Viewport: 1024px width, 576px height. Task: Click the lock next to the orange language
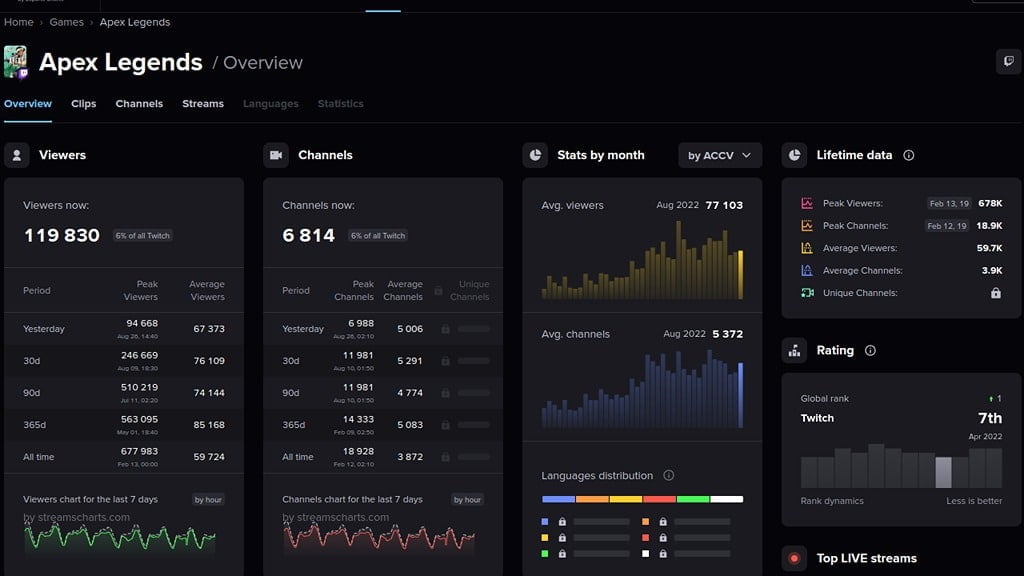click(663, 522)
